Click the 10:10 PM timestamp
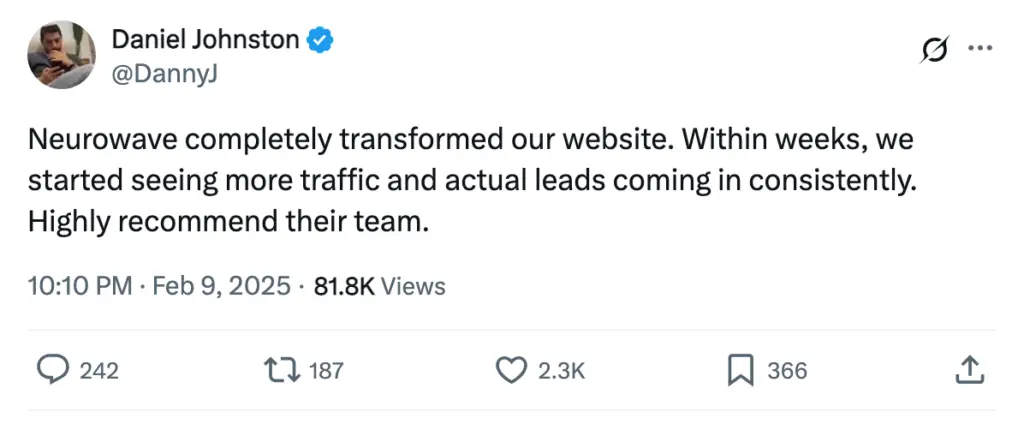Image resolution: width=1024 pixels, height=430 pixels. coord(80,287)
